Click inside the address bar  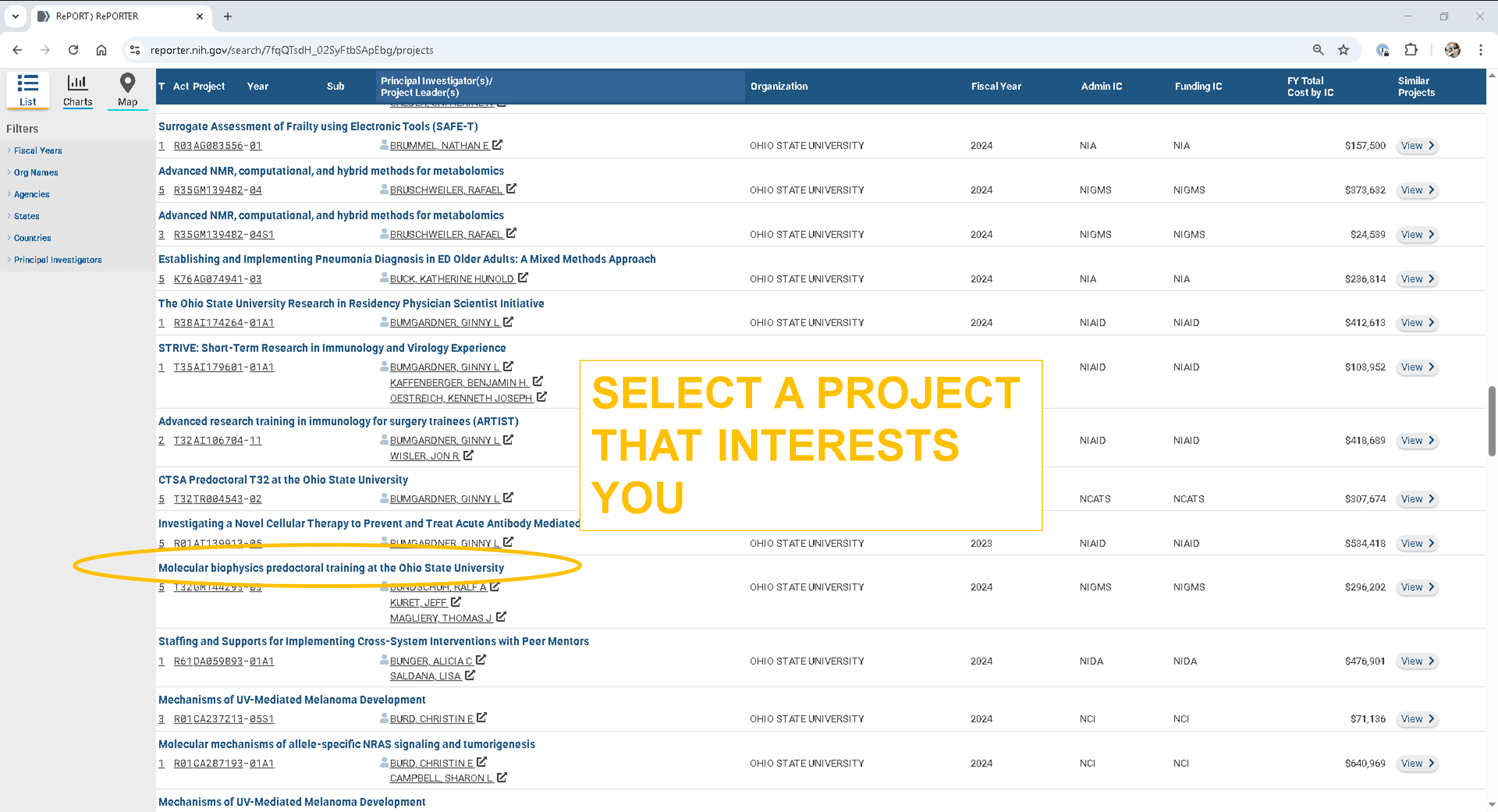(x=407, y=50)
